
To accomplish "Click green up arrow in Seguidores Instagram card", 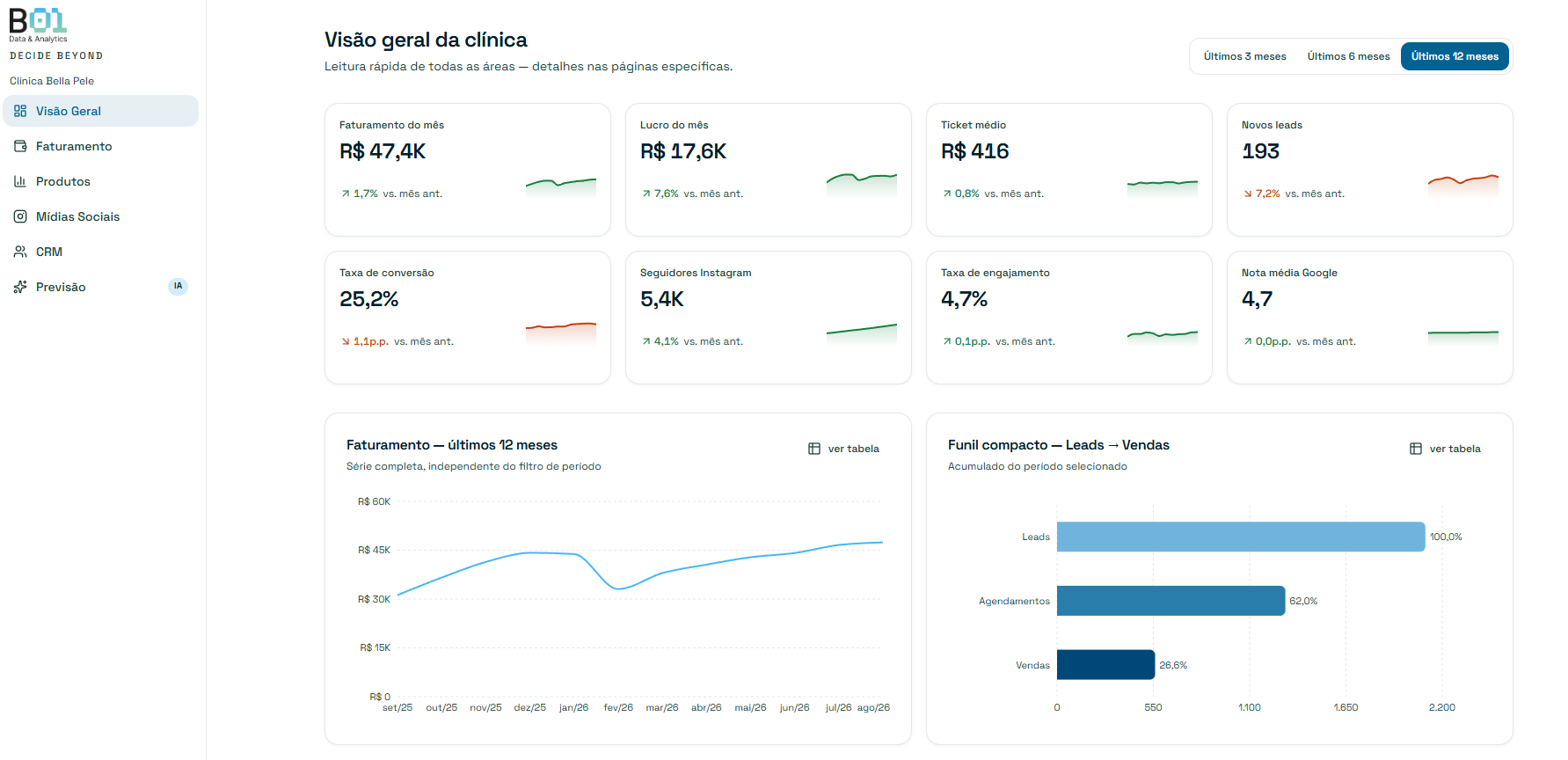I will [646, 341].
